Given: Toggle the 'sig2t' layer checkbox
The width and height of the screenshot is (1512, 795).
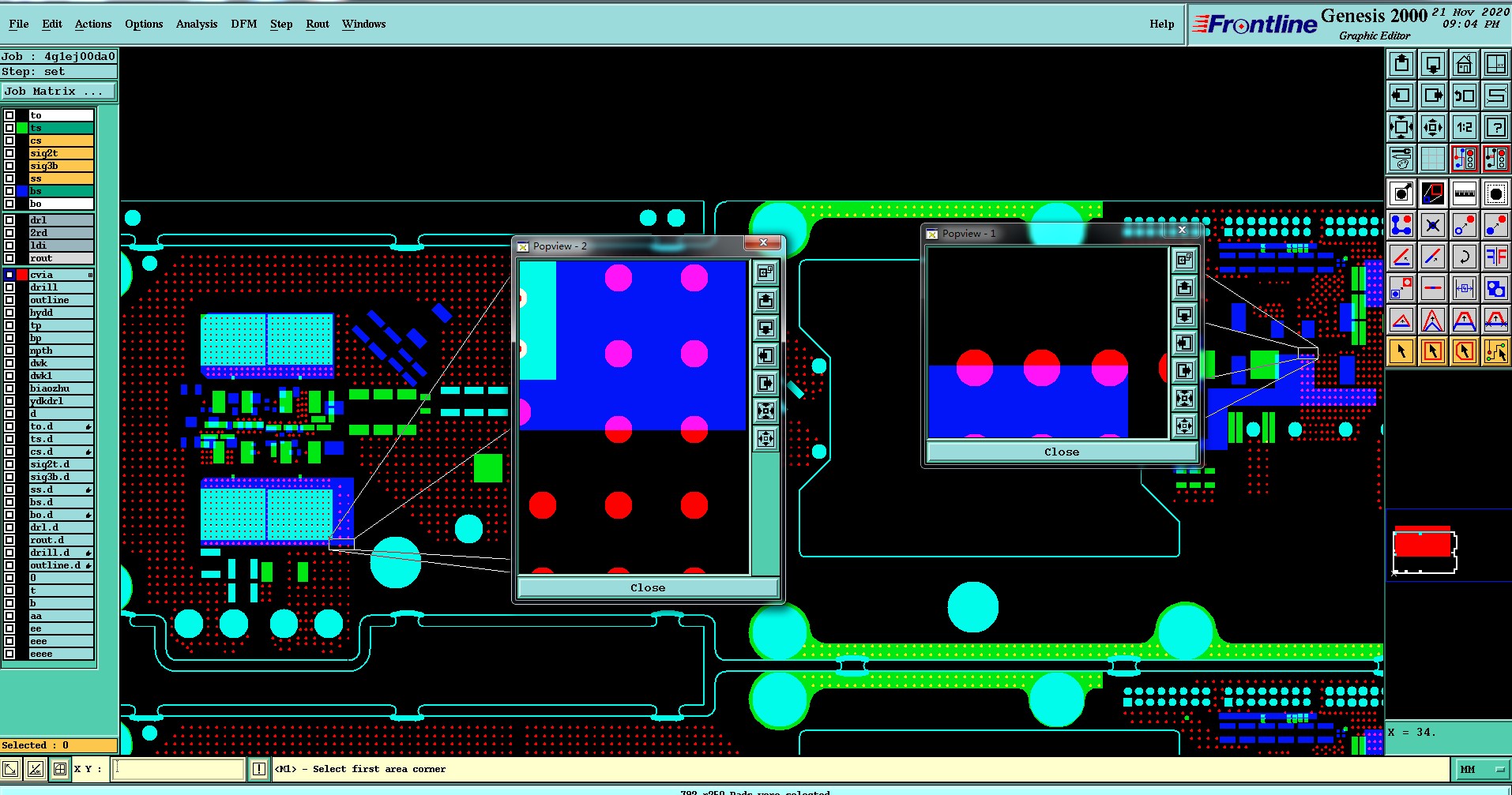Looking at the screenshot, I should click(9, 153).
